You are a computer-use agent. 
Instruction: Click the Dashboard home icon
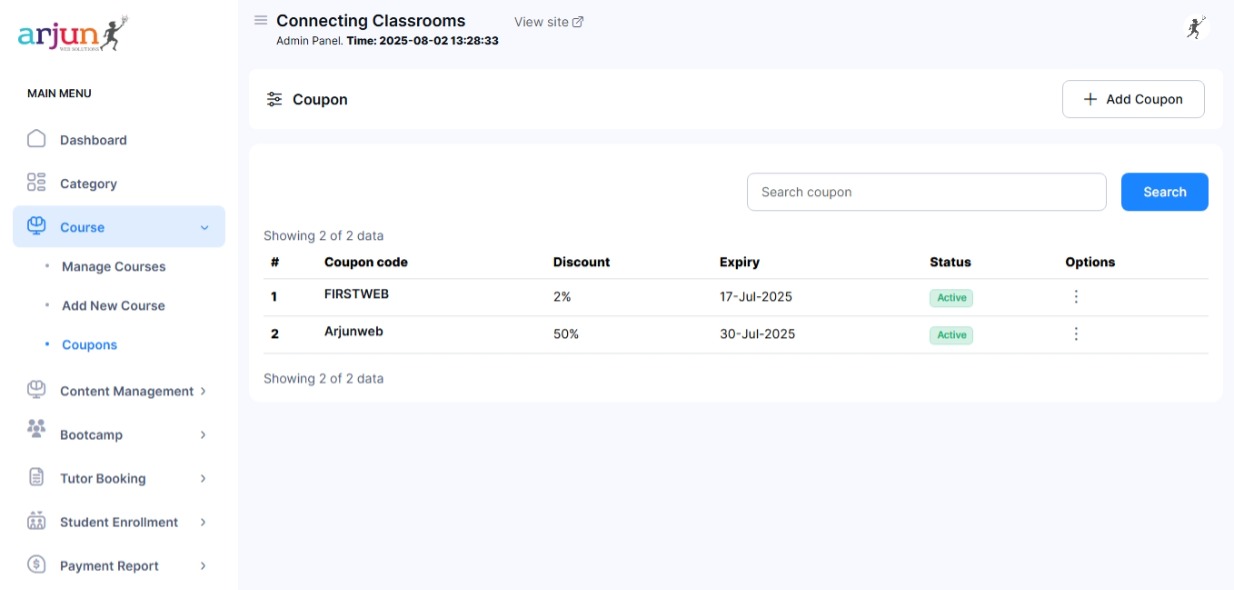point(37,139)
